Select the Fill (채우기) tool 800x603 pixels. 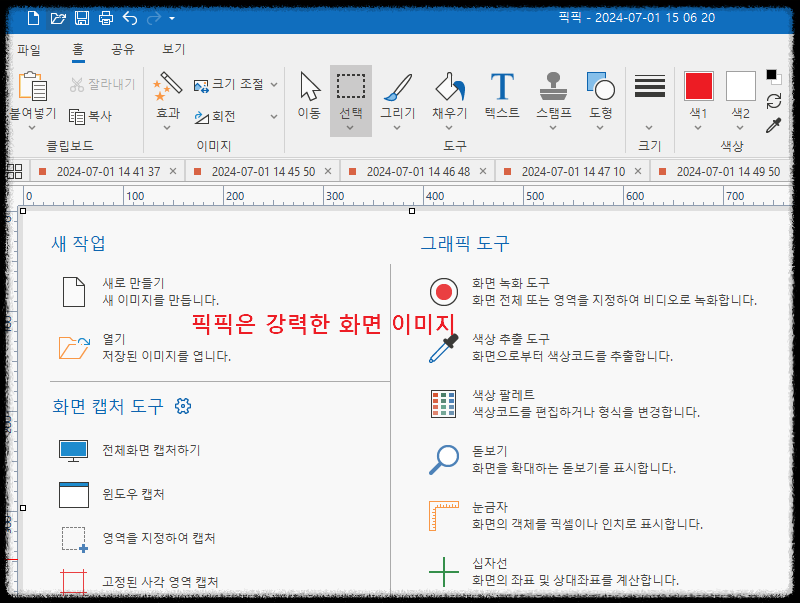(449, 95)
